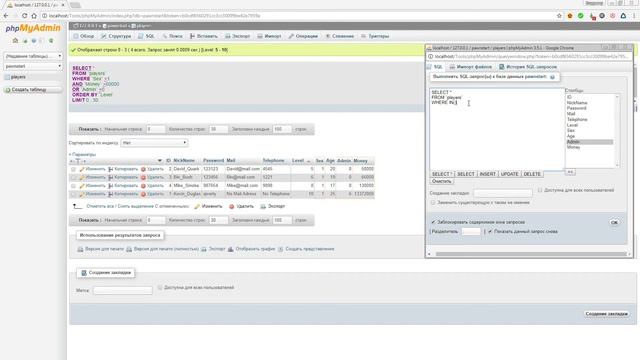Click edit pencil for Mike_Smoke row
The image size is (640, 360).
coord(82,186)
